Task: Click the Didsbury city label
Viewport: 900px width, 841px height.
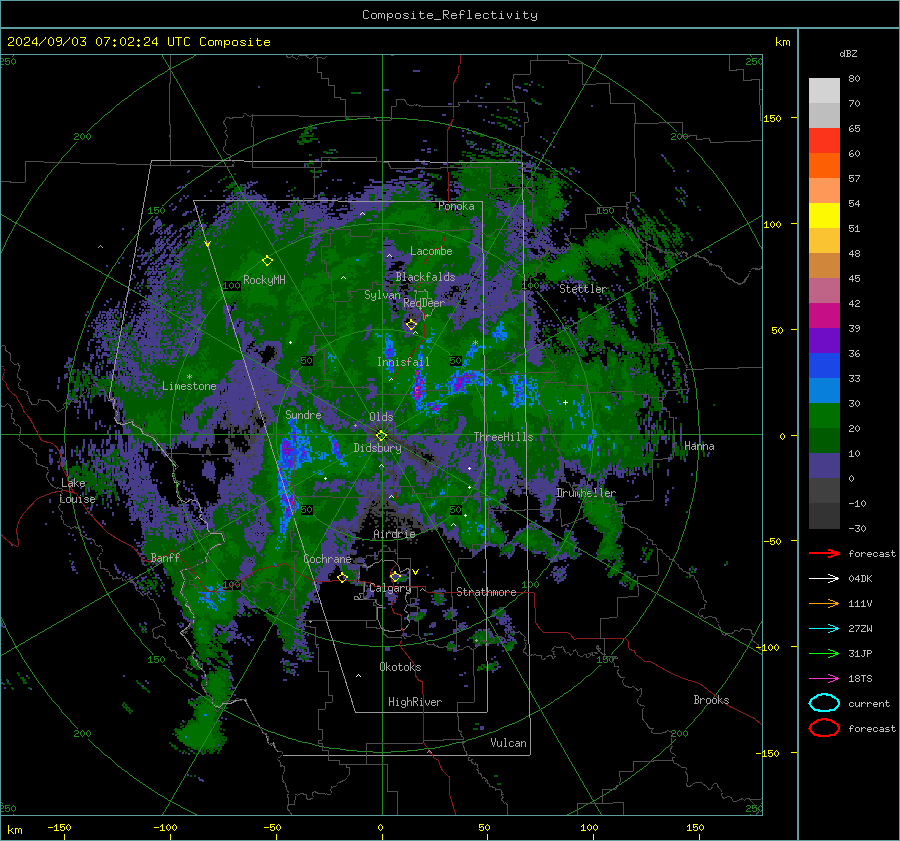Action: [377, 448]
